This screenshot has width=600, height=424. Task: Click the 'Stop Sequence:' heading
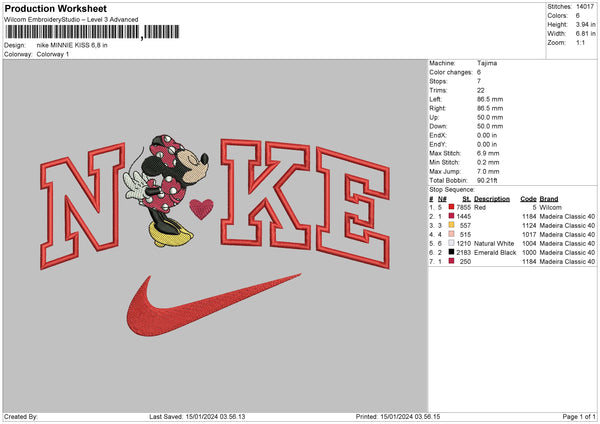tap(452, 190)
